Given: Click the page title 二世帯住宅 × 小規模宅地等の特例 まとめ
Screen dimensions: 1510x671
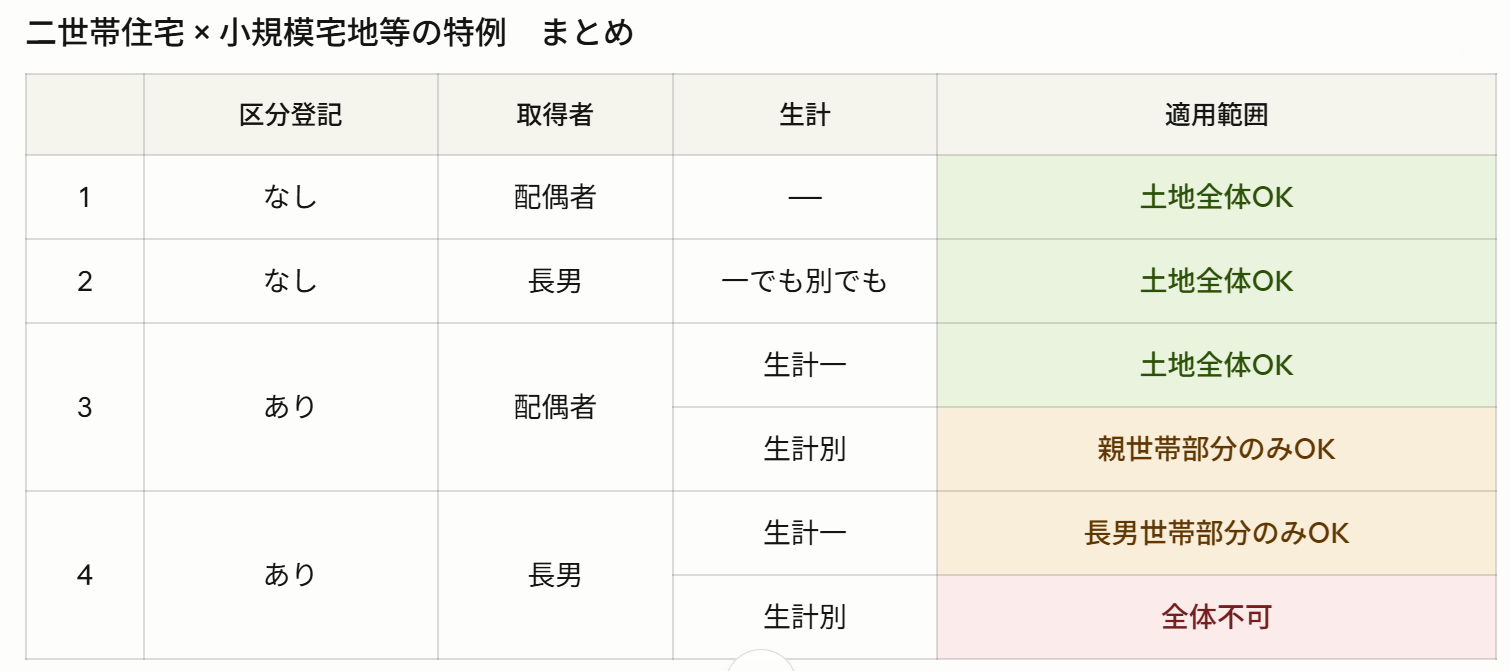Looking at the screenshot, I should [x=330, y=33].
